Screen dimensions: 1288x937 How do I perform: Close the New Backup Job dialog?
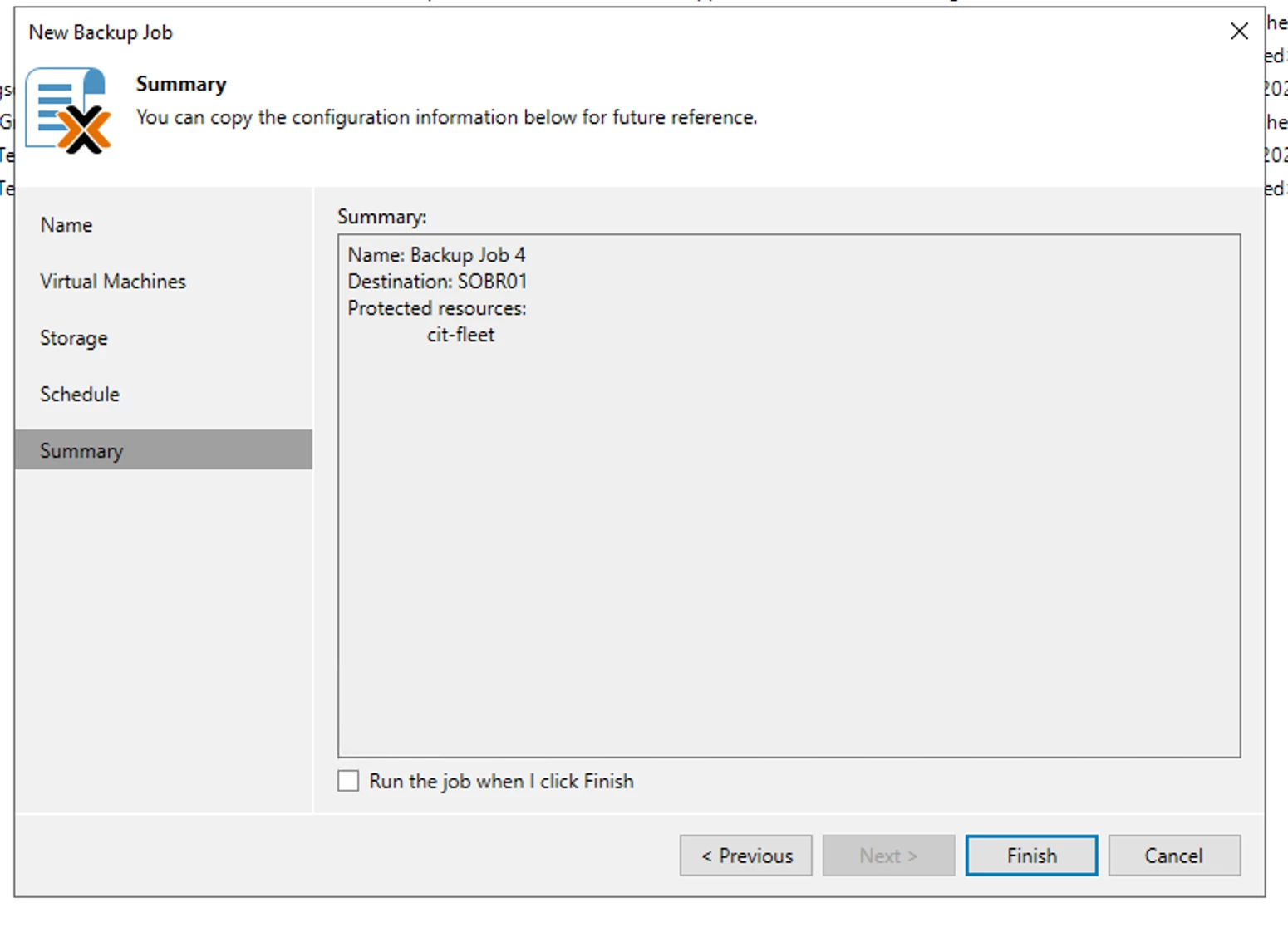coord(1238,32)
